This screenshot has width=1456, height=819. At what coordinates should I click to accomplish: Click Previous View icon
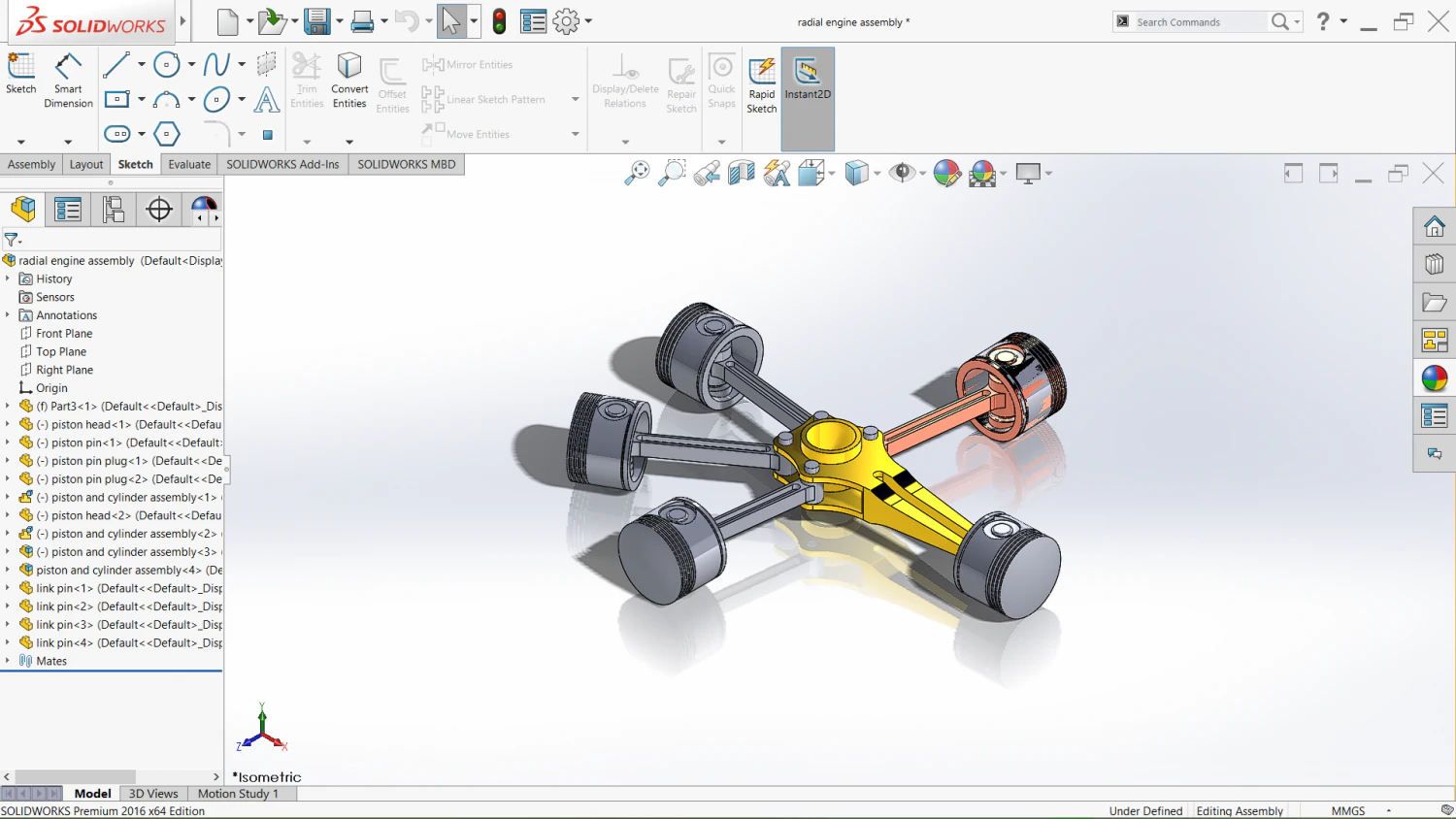[x=707, y=173]
